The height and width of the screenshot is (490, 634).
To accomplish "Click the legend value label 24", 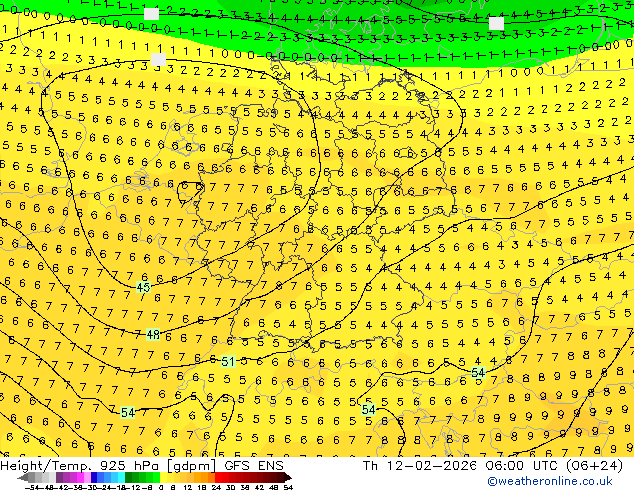I will 216,487.
